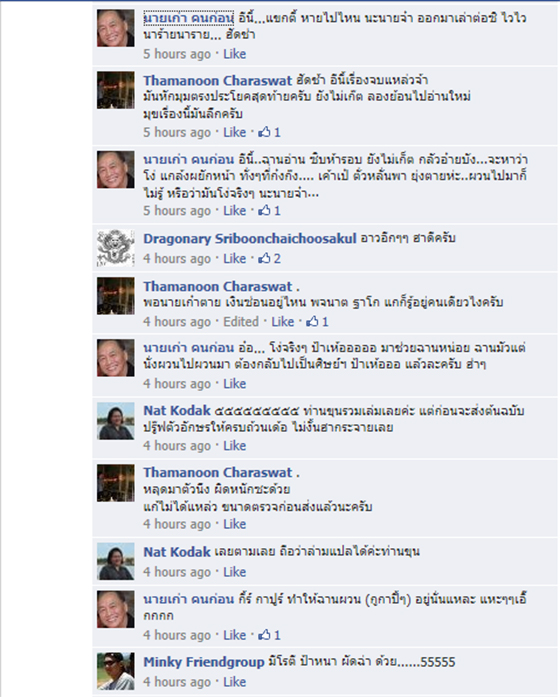Viewport: 560px width, 697px height.
Task: Like Thamanoon's หลุดมาตัวนึง comment
Action: click(x=234, y=525)
